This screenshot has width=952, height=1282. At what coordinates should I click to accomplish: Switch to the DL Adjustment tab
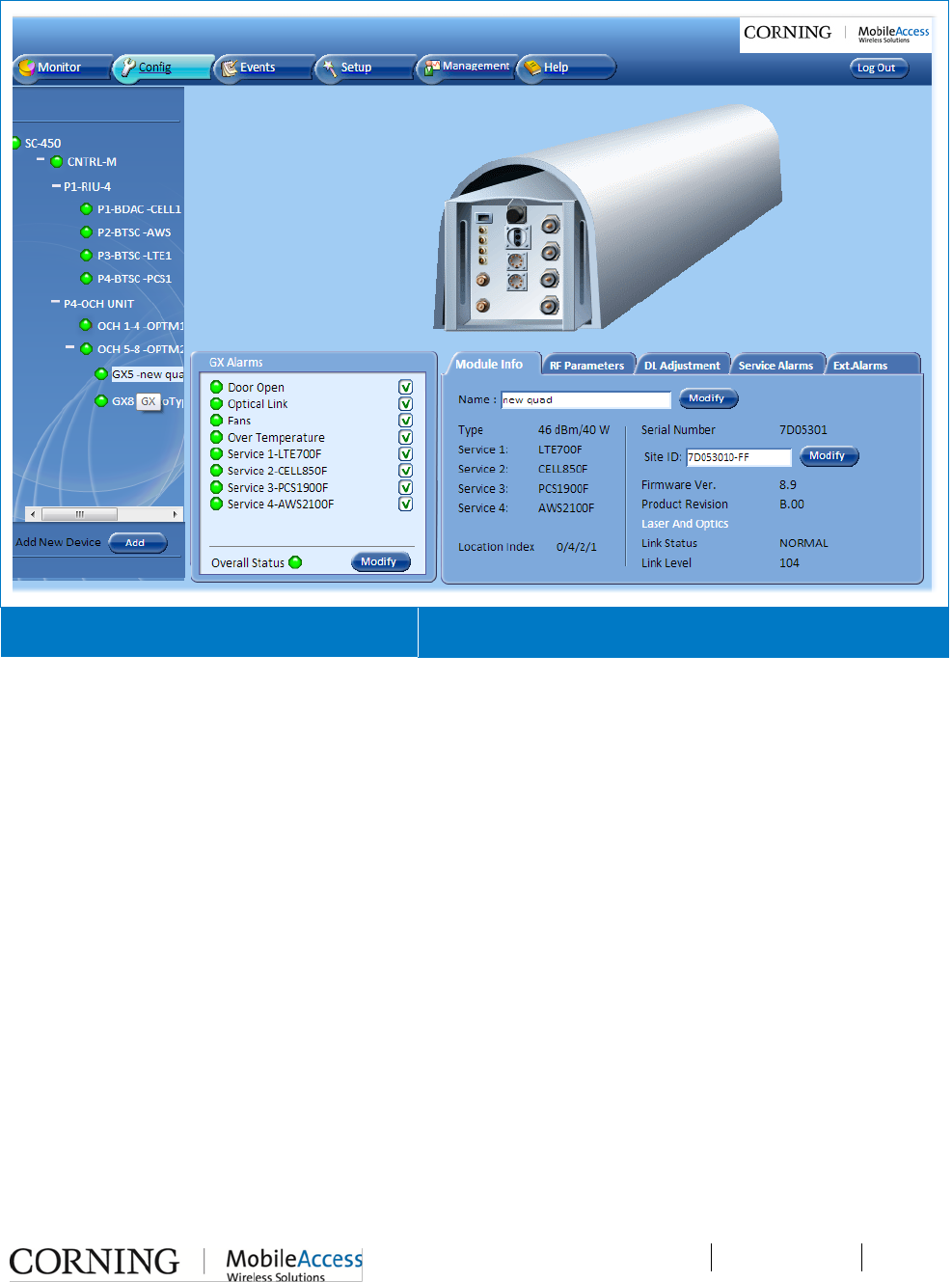tap(682, 365)
